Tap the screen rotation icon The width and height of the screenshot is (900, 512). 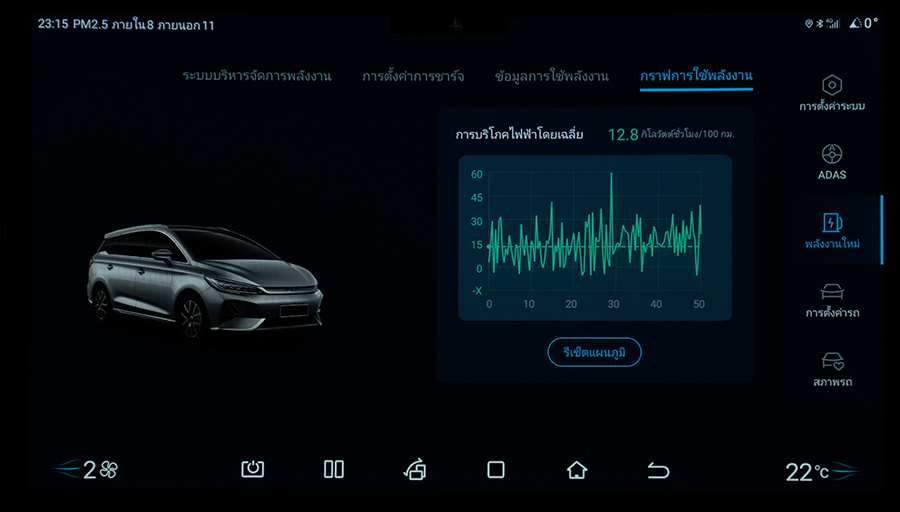pyautogui.click(x=414, y=470)
